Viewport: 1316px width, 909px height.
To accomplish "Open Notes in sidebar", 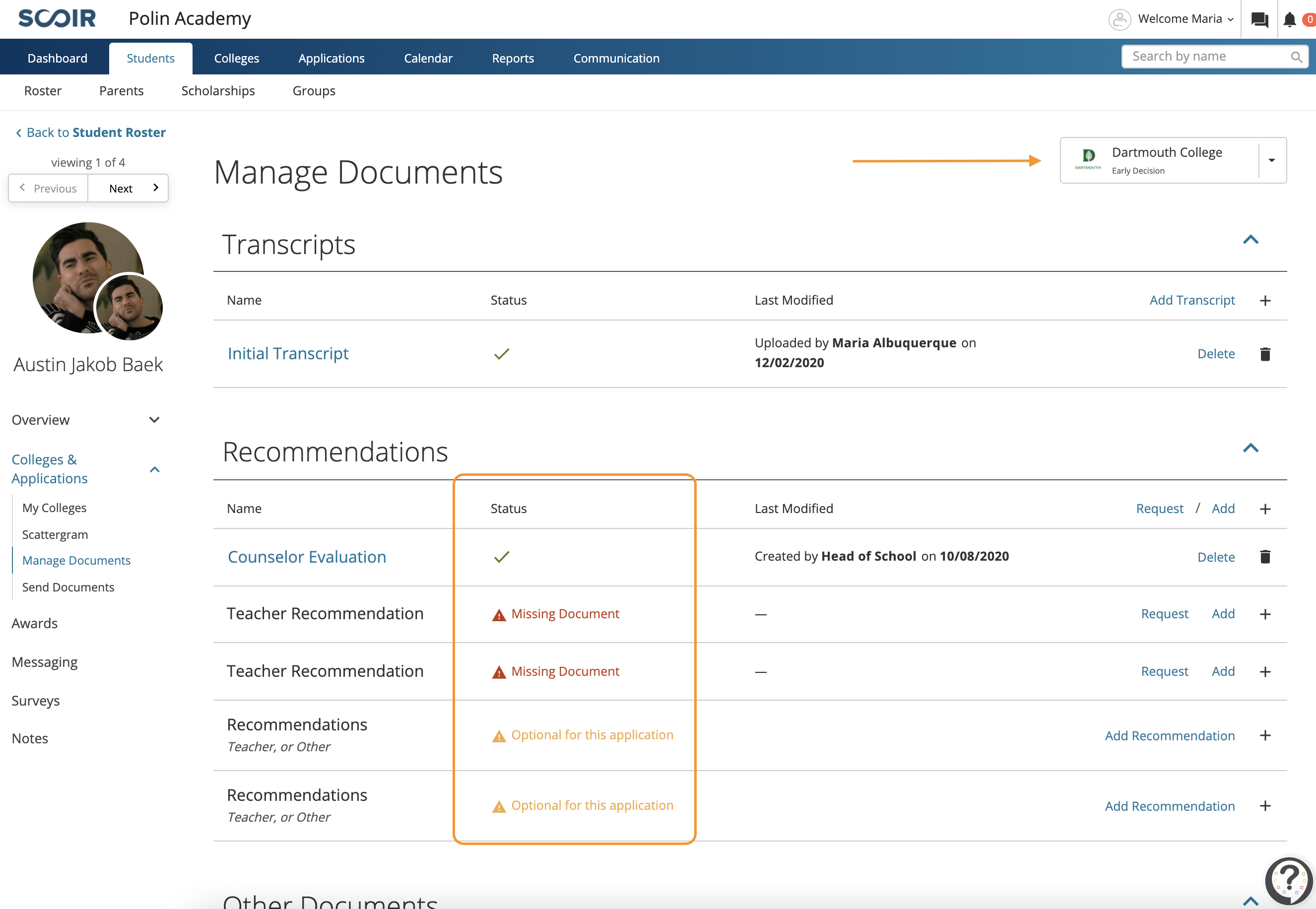I will tap(30, 739).
